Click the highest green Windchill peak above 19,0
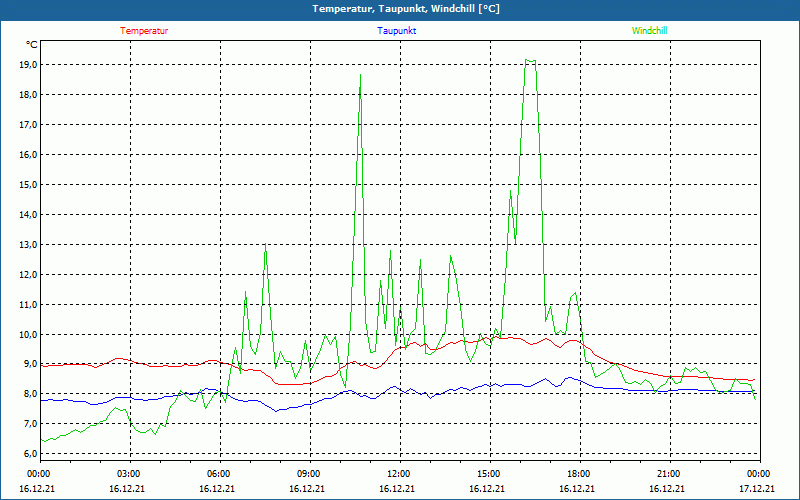 coord(530,60)
